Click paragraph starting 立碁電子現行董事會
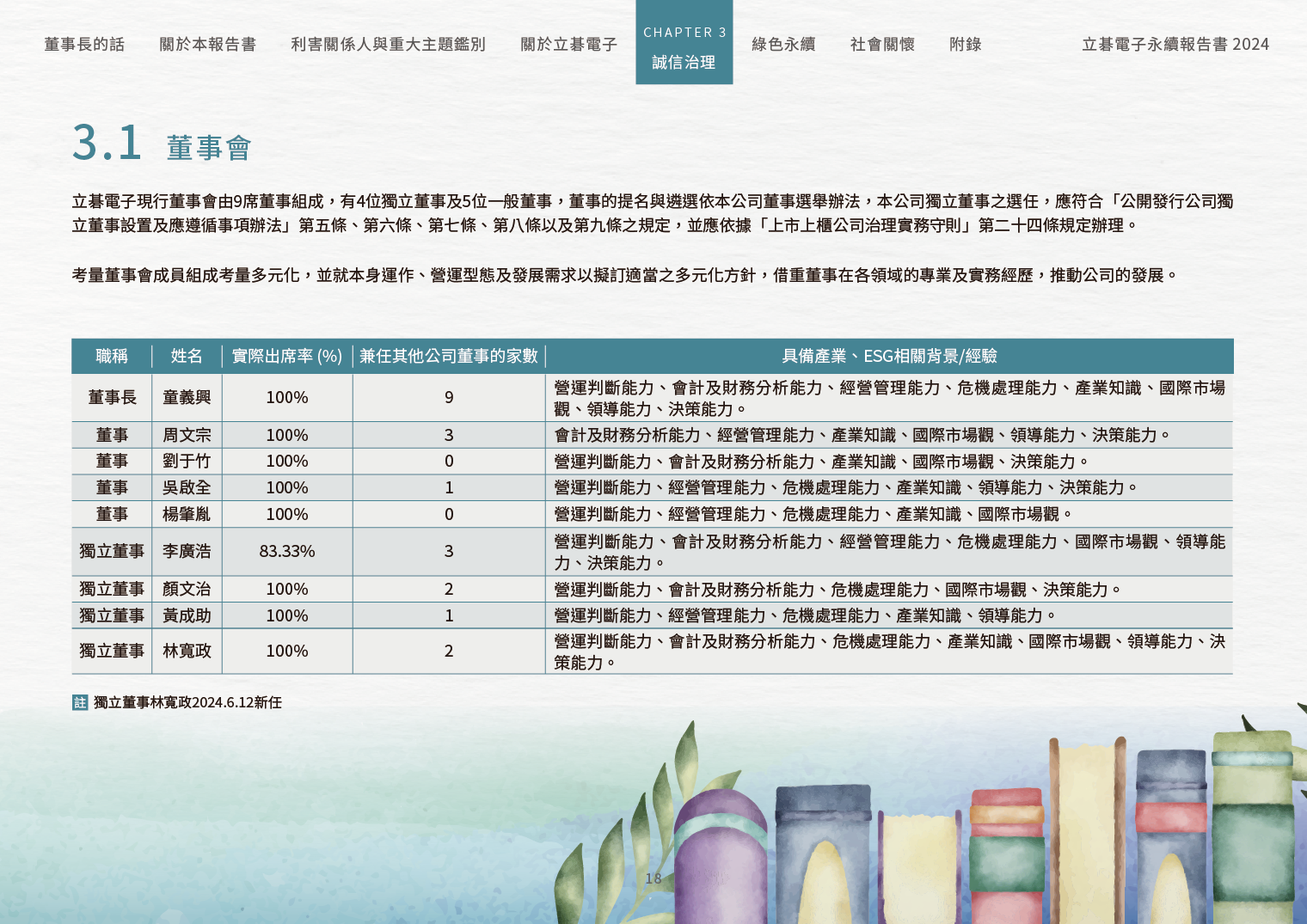 tap(653, 213)
